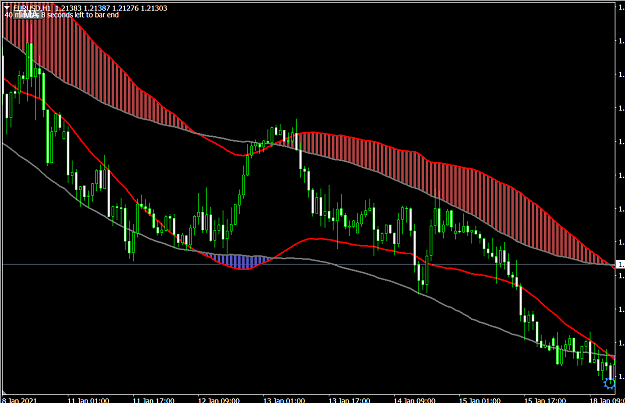Image resolution: width=625 pixels, height=403 pixels.
Task: Click the OHLC value 1.21303 in the chart header
Action: [x=153, y=8]
